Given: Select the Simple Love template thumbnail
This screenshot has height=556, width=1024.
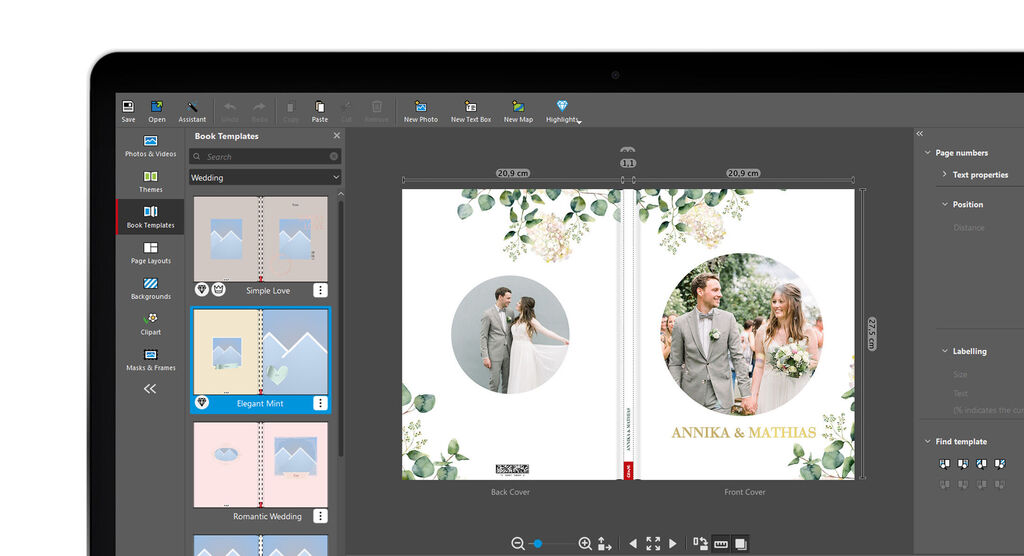Looking at the screenshot, I should click(x=261, y=239).
